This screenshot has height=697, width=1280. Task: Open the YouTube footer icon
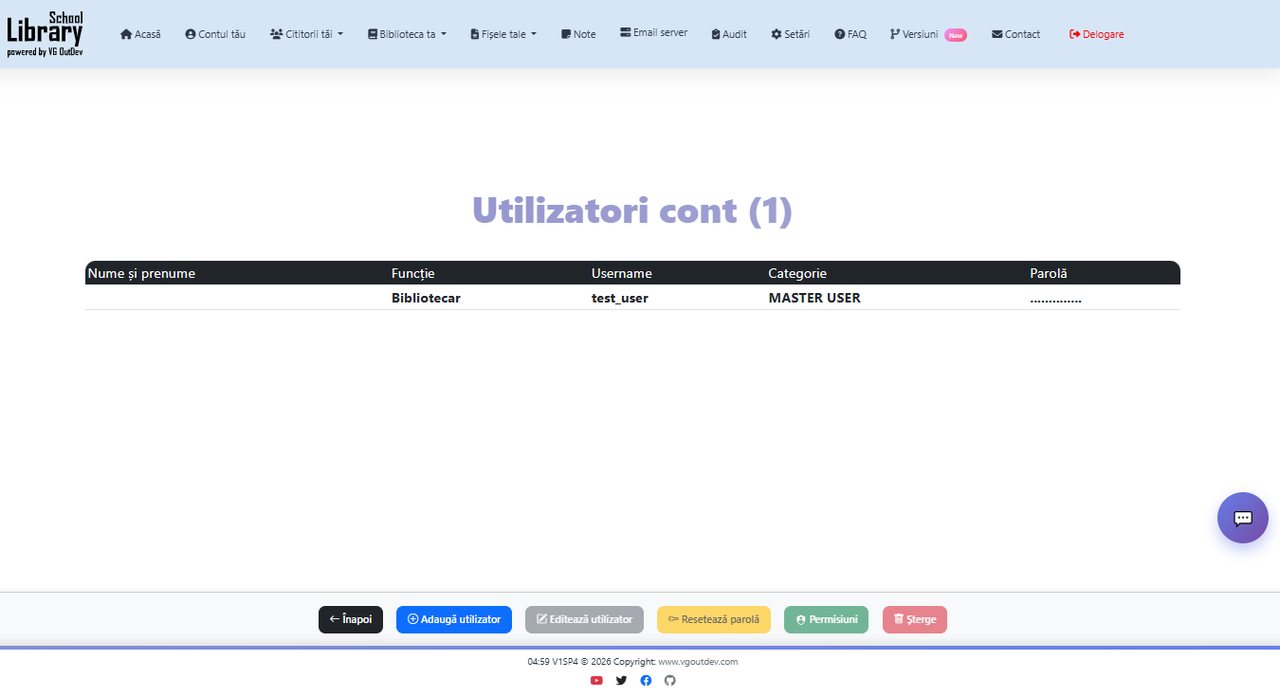tap(597, 681)
